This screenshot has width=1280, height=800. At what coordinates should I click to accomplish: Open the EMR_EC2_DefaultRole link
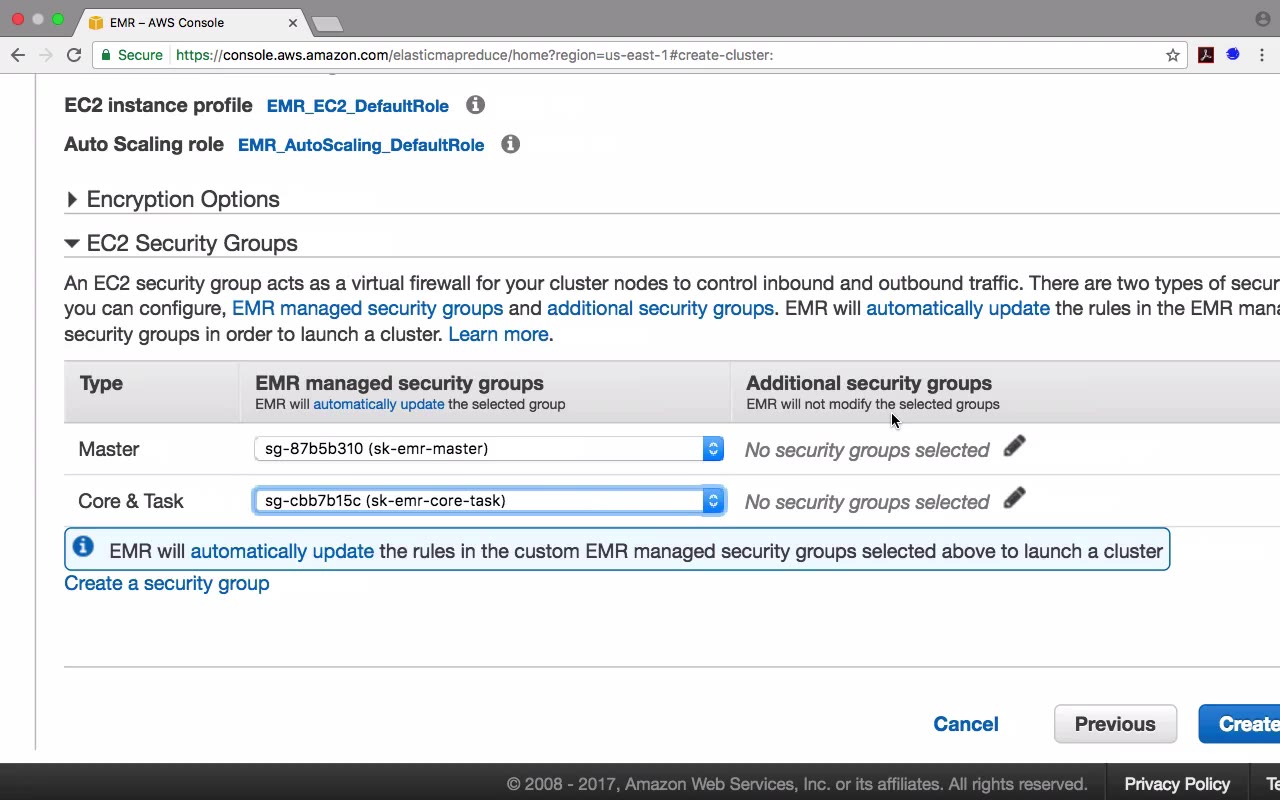[x=357, y=106]
